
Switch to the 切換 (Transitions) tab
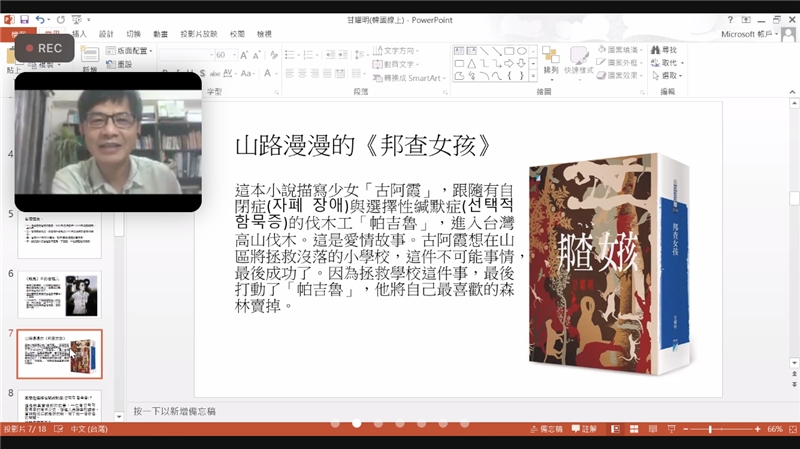[x=133, y=34]
